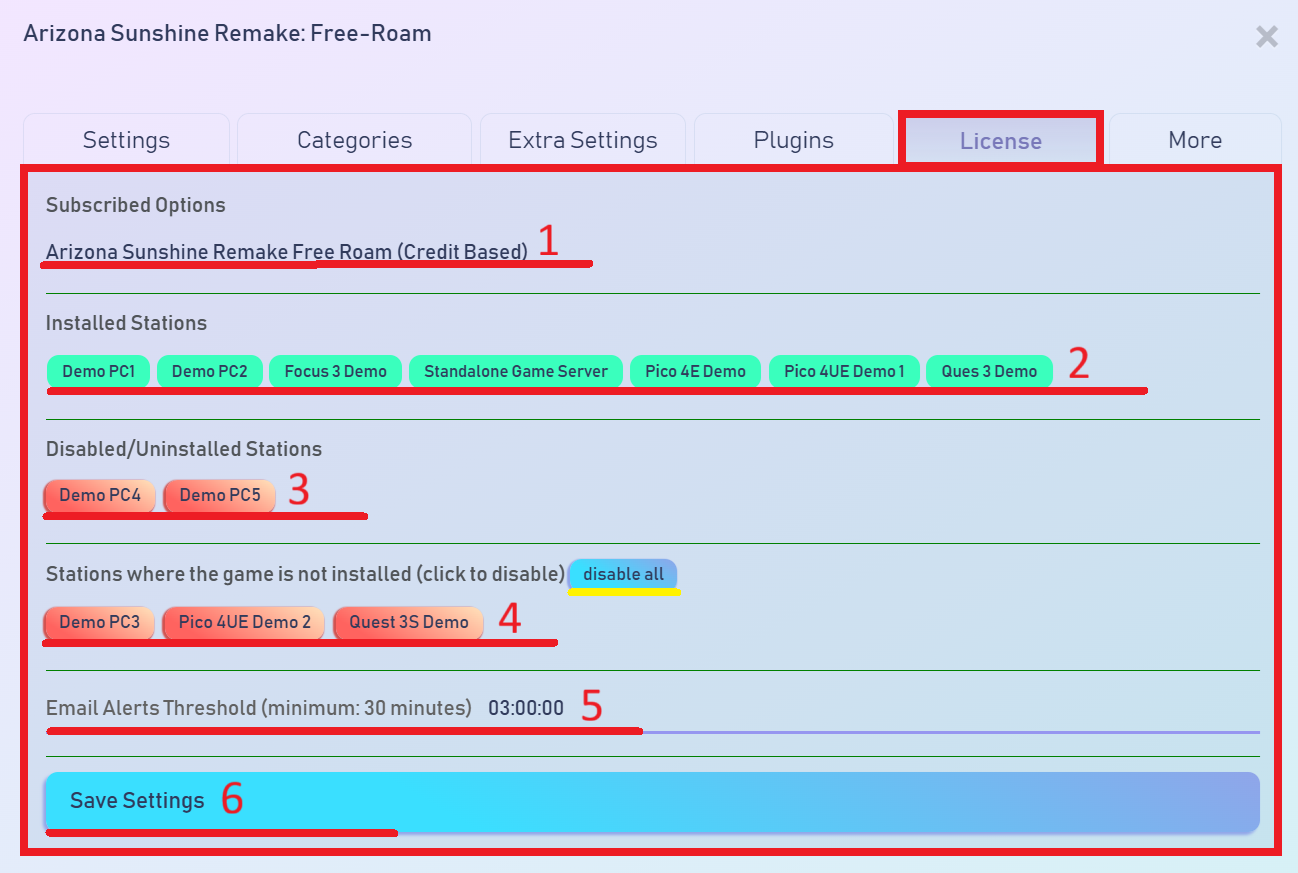Close the Arizona Sunshine Remake dialog

1266,37
